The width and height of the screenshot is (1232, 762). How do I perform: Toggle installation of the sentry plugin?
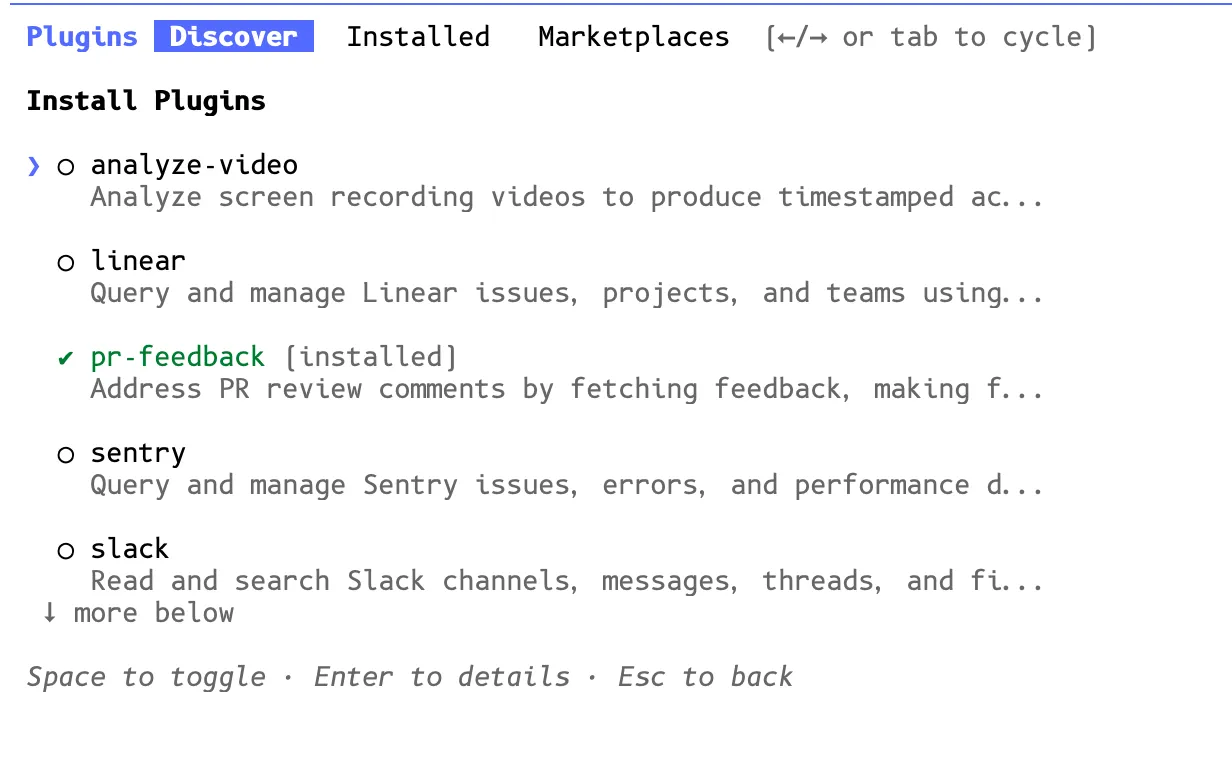[x=138, y=453]
